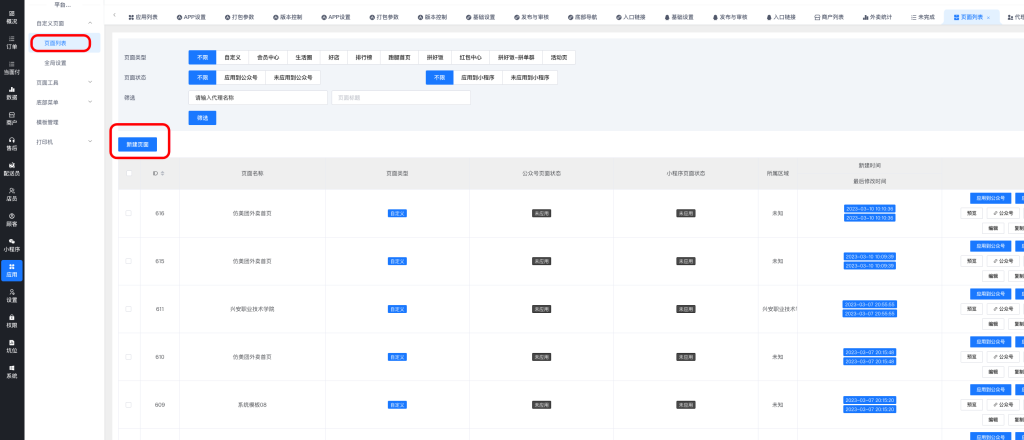The width and height of the screenshot is (1024, 440).
Task: Open the 数据 data chart icon
Action: click(x=12, y=93)
